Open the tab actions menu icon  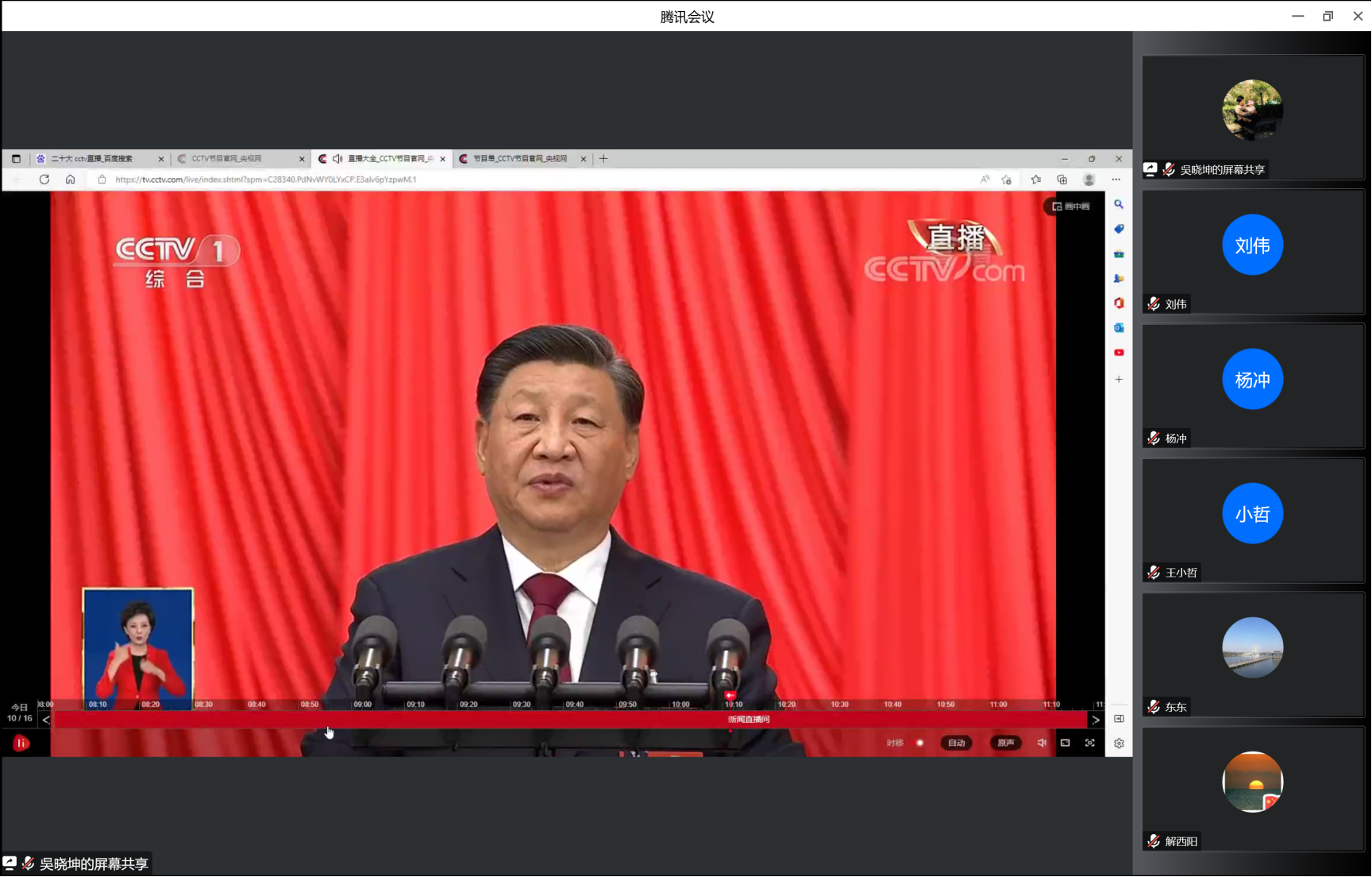point(16,159)
